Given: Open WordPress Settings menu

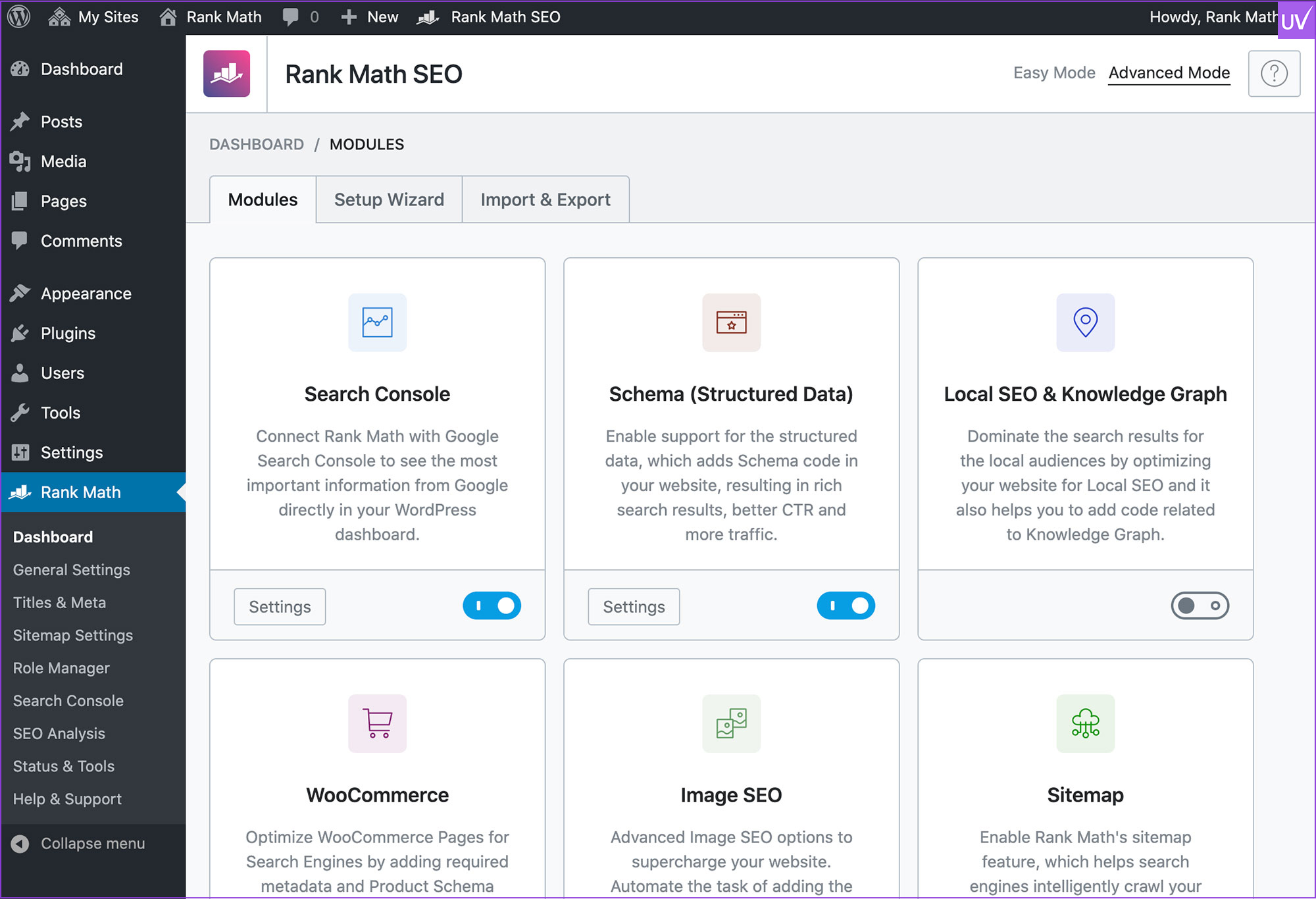Looking at the screenshot, I should [x=72, y=452].
